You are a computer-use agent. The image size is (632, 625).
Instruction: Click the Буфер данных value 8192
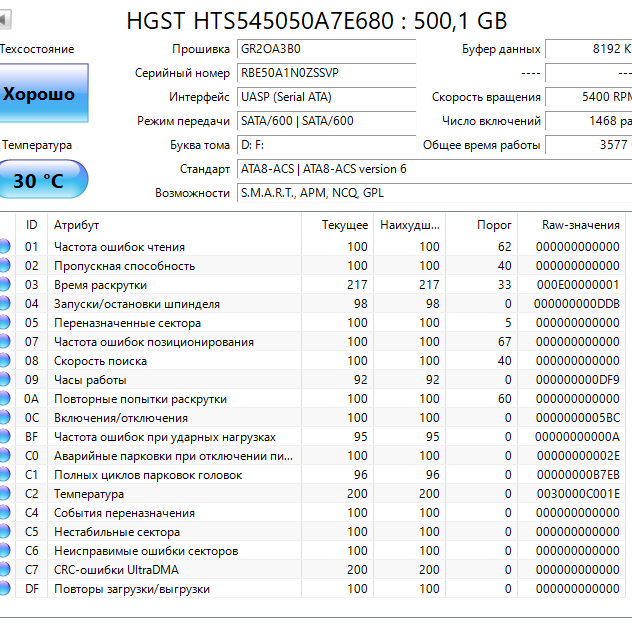click(588, 49)
